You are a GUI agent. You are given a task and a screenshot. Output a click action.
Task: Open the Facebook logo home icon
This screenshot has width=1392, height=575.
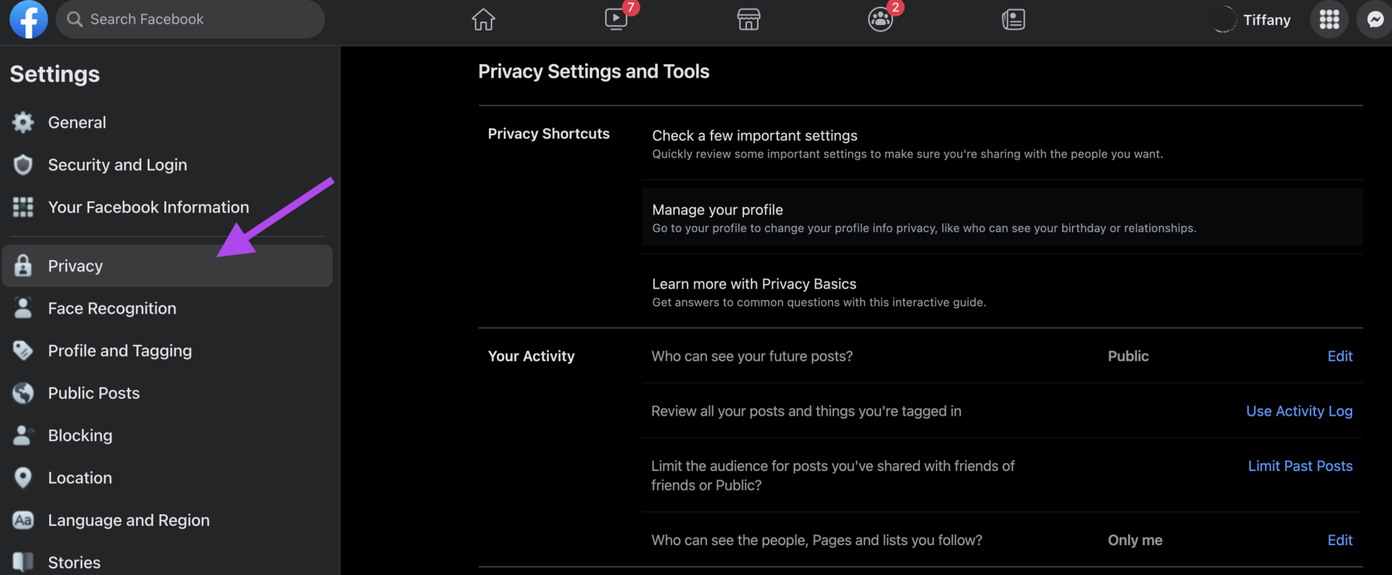pos(28,19)
